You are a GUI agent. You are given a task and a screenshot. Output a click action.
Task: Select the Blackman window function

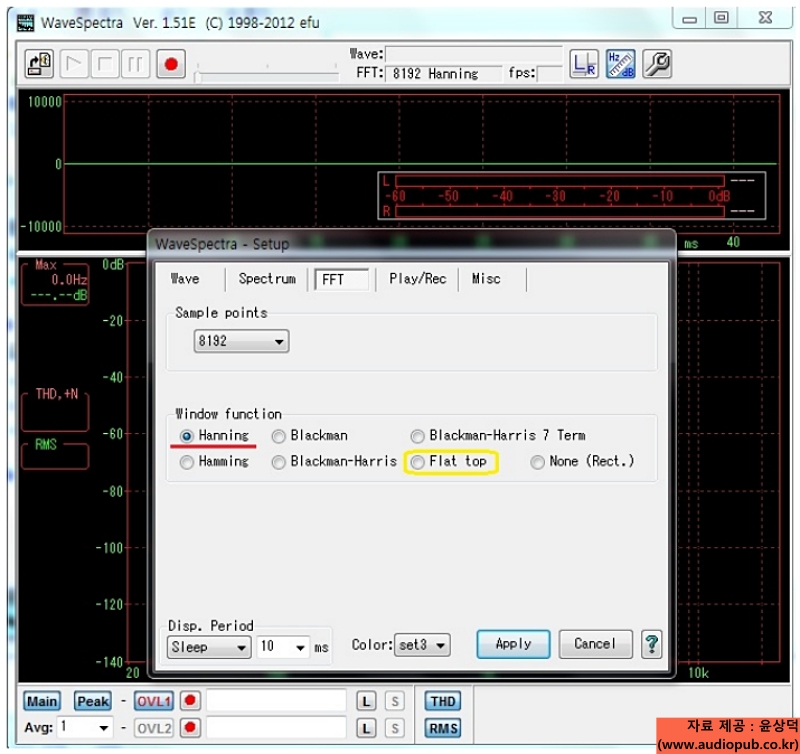(x=310, y=436)
